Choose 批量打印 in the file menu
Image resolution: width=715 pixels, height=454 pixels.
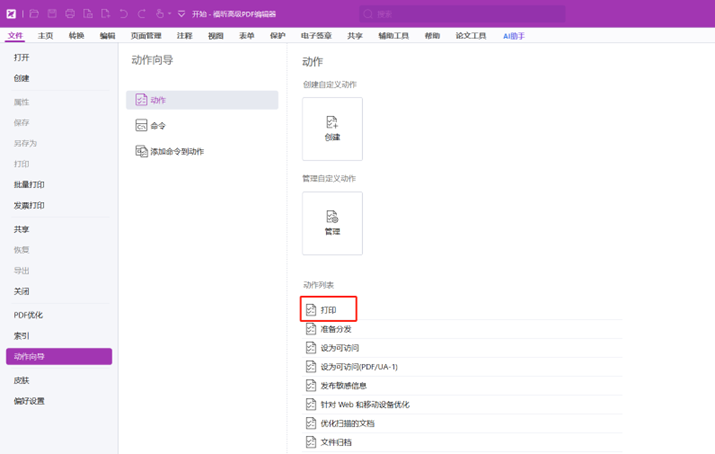pos(29,185)
